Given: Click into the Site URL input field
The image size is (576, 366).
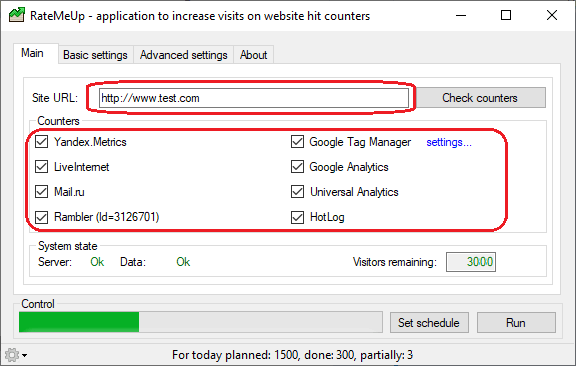Looking at the screenshot, I should pyautogui.click(x=253, y=98).
